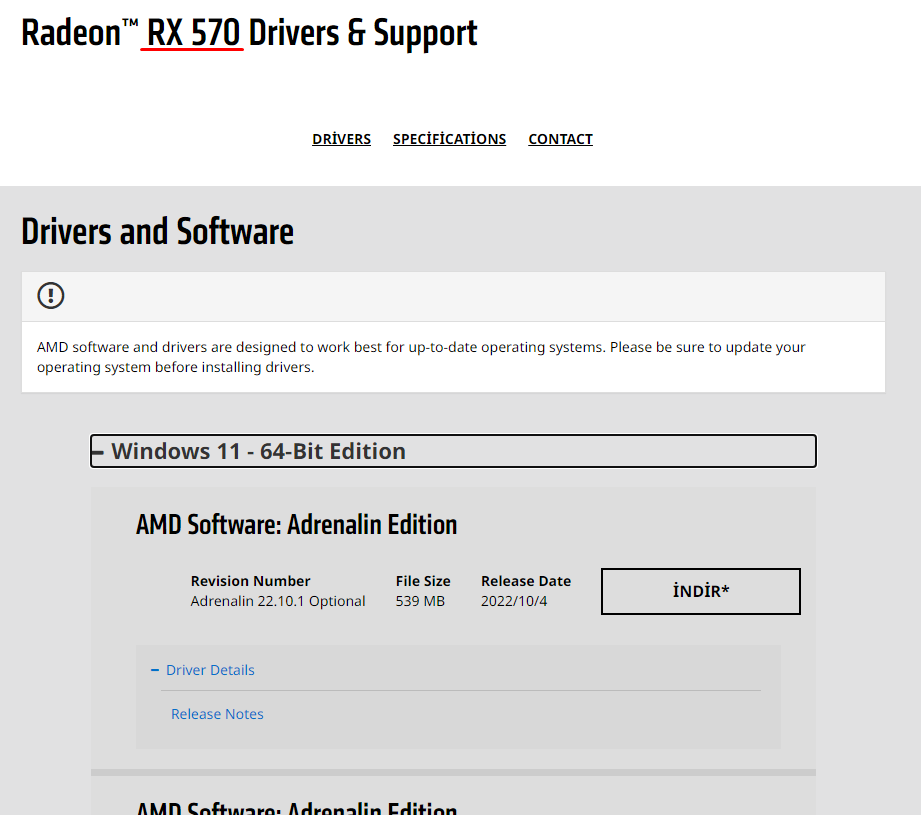Viewport: 921px width, 815px height.
Task: Click the Release Date label
Action: click(526, 581)
